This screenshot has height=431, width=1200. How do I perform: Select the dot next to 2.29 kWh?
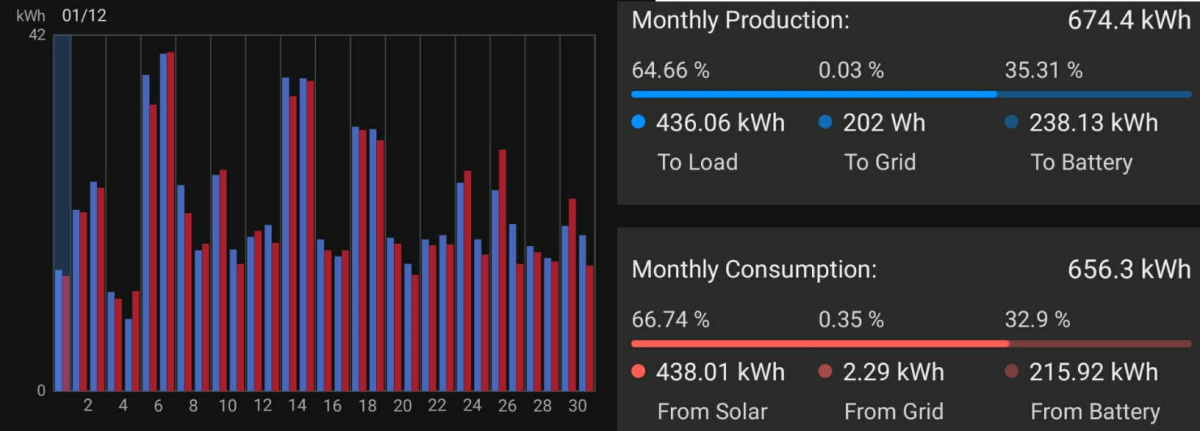pyautogui.click(x=825, y=372)
